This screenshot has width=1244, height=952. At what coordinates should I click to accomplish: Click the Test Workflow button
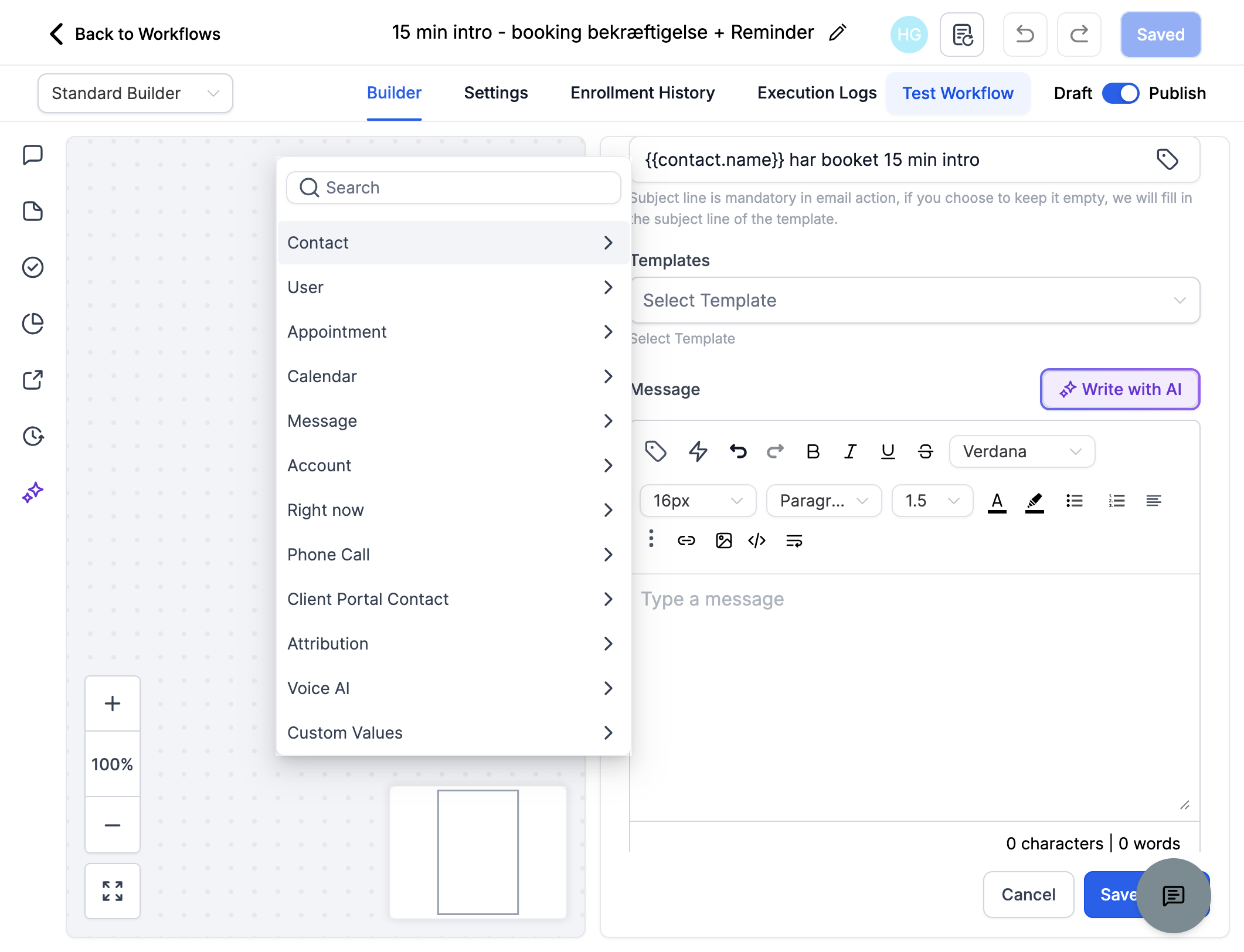pyautogui.click(x=957, y=93)
